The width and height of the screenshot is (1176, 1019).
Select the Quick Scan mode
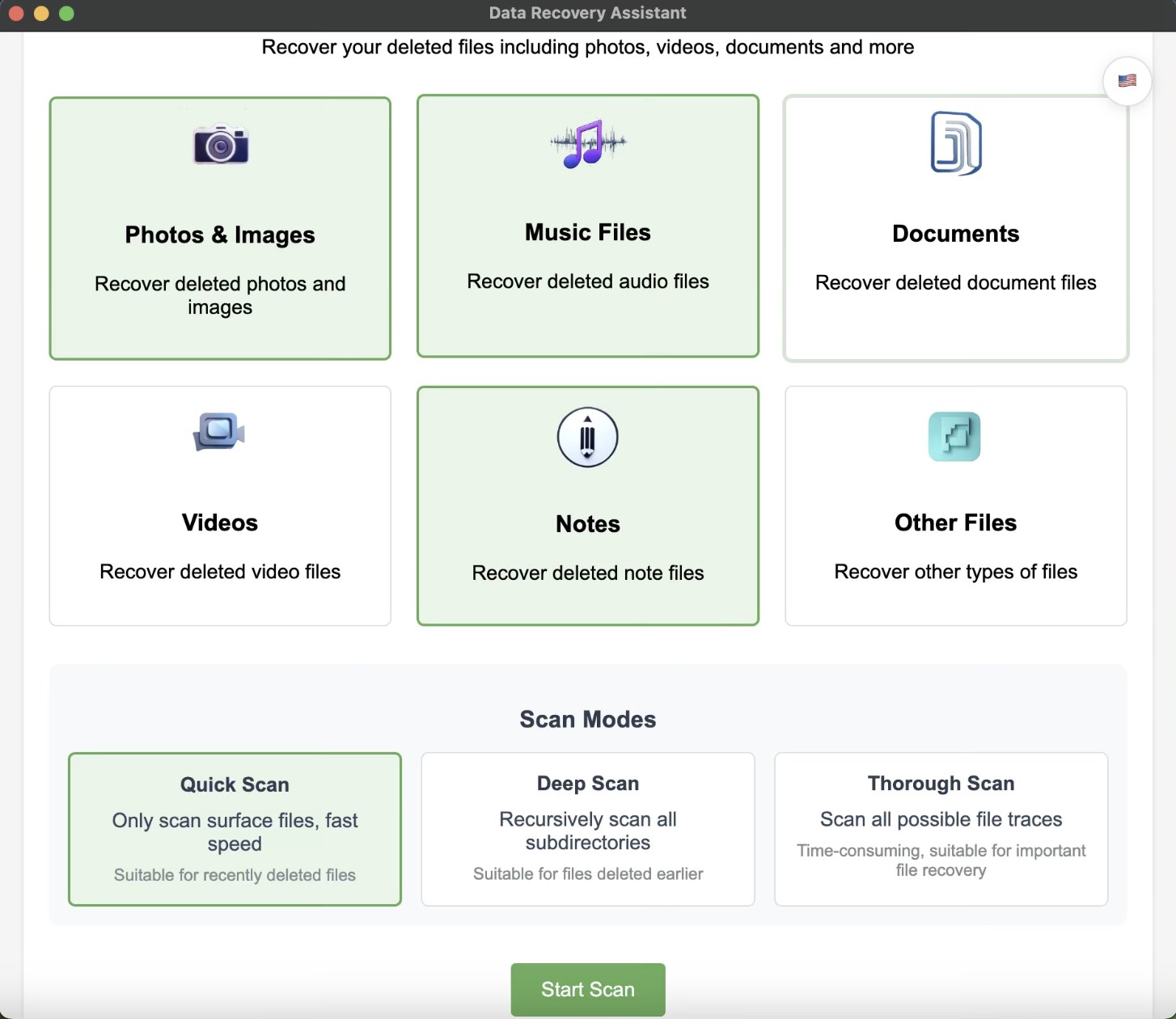click(235, 829)
